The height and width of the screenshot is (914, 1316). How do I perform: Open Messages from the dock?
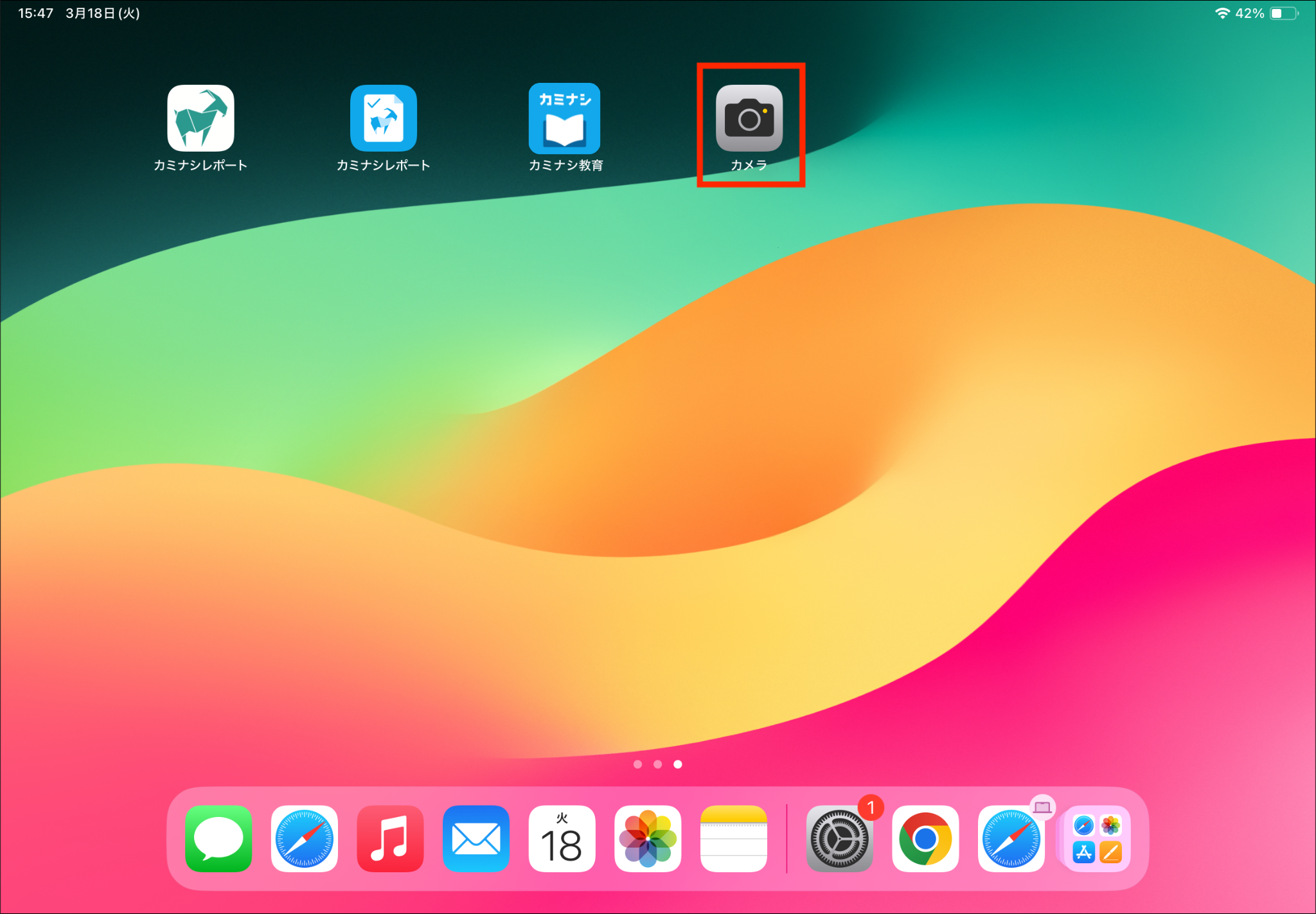click(218, 839)
